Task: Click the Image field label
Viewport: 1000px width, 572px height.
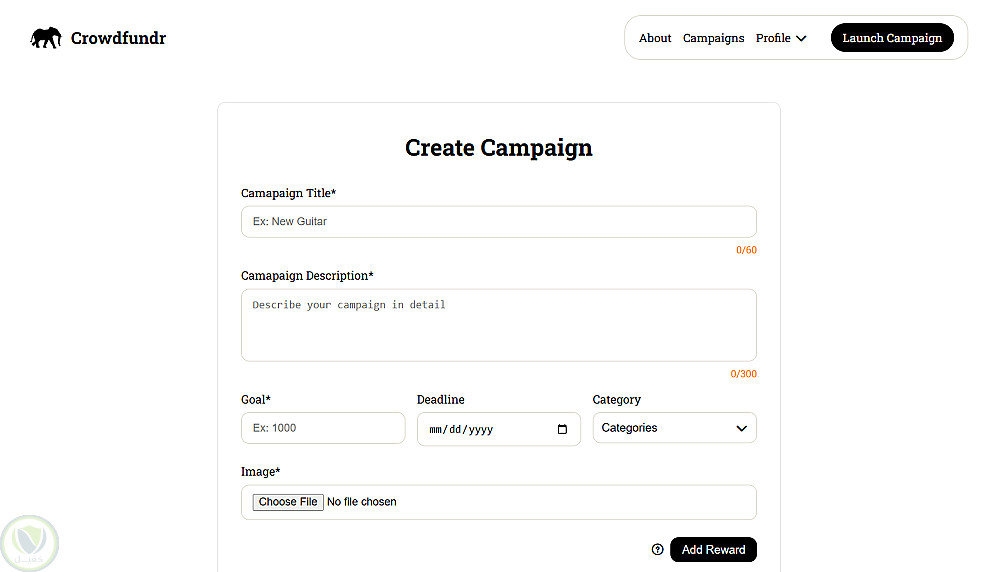Action: (x=260, y=472)
